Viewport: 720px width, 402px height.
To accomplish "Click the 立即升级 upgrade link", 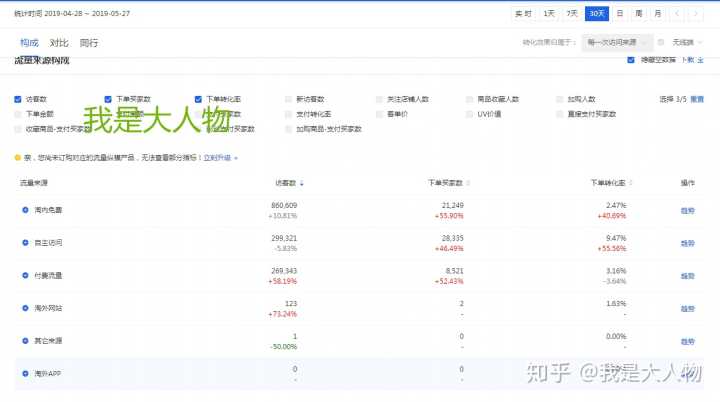I will pos(218,158).
